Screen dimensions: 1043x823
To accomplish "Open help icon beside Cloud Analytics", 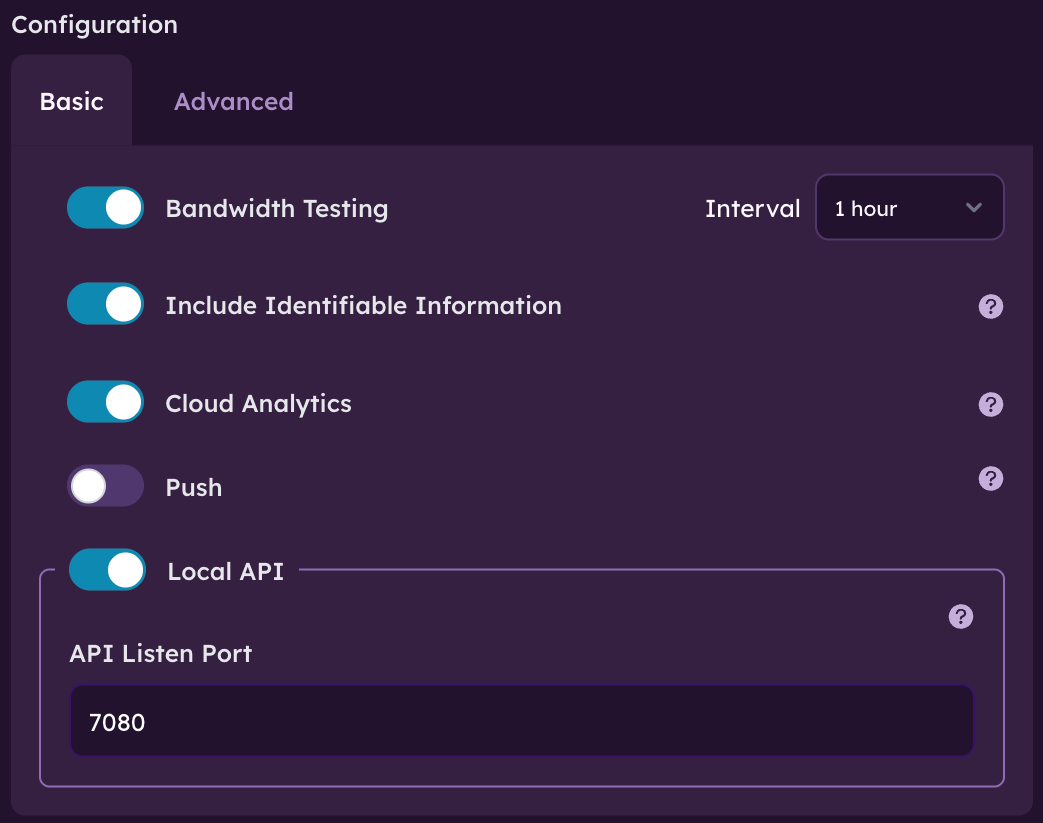I will point(990,405).
